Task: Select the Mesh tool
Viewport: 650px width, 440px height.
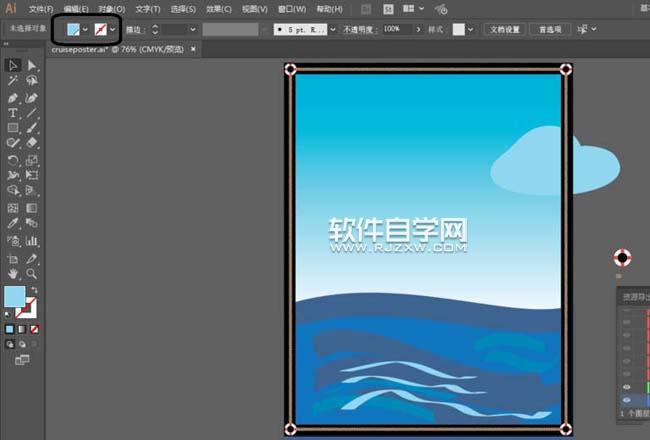Action: pyautogui.click(x=12, y=208)
